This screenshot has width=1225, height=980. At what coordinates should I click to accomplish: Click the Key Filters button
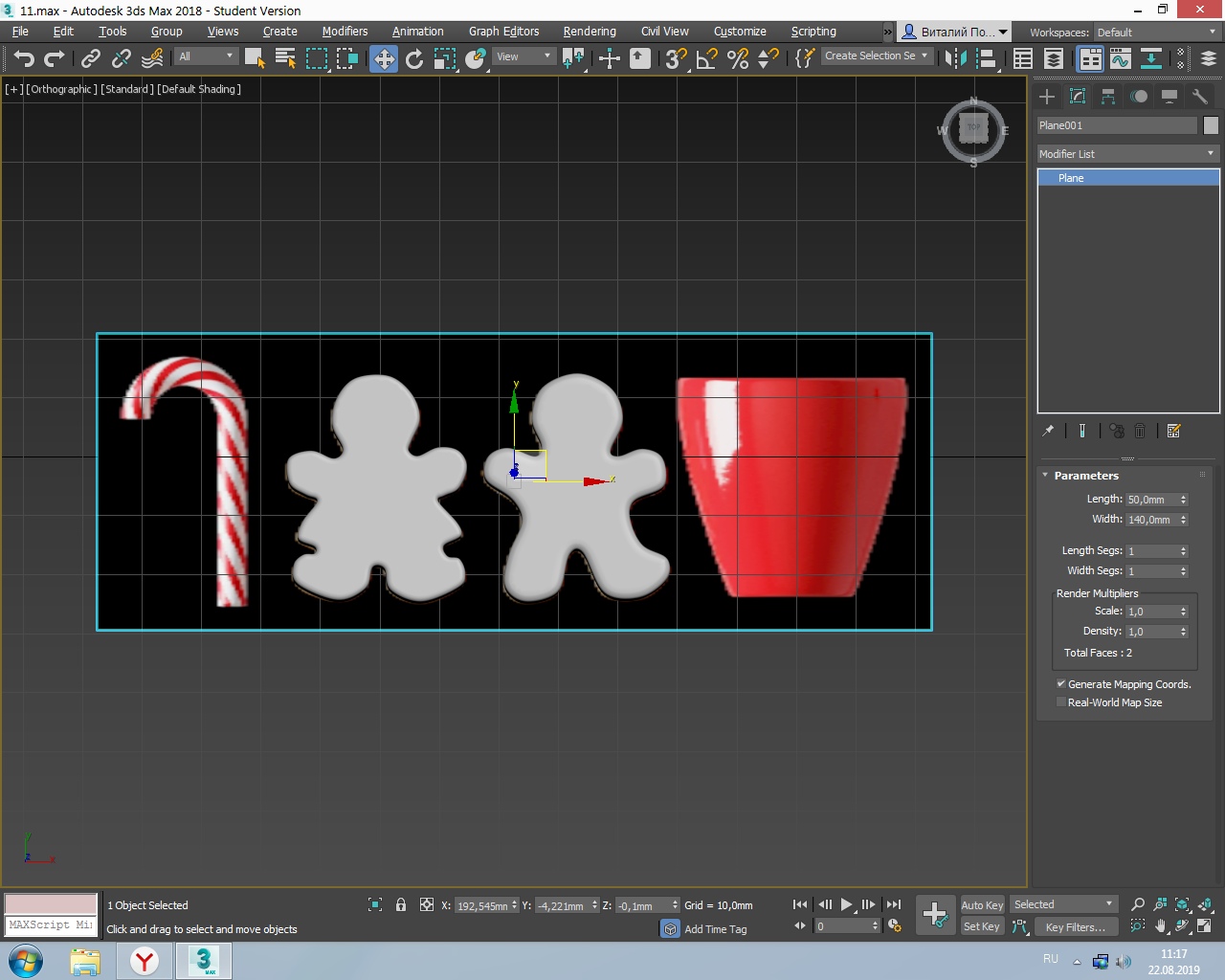tap(1075, 926)
